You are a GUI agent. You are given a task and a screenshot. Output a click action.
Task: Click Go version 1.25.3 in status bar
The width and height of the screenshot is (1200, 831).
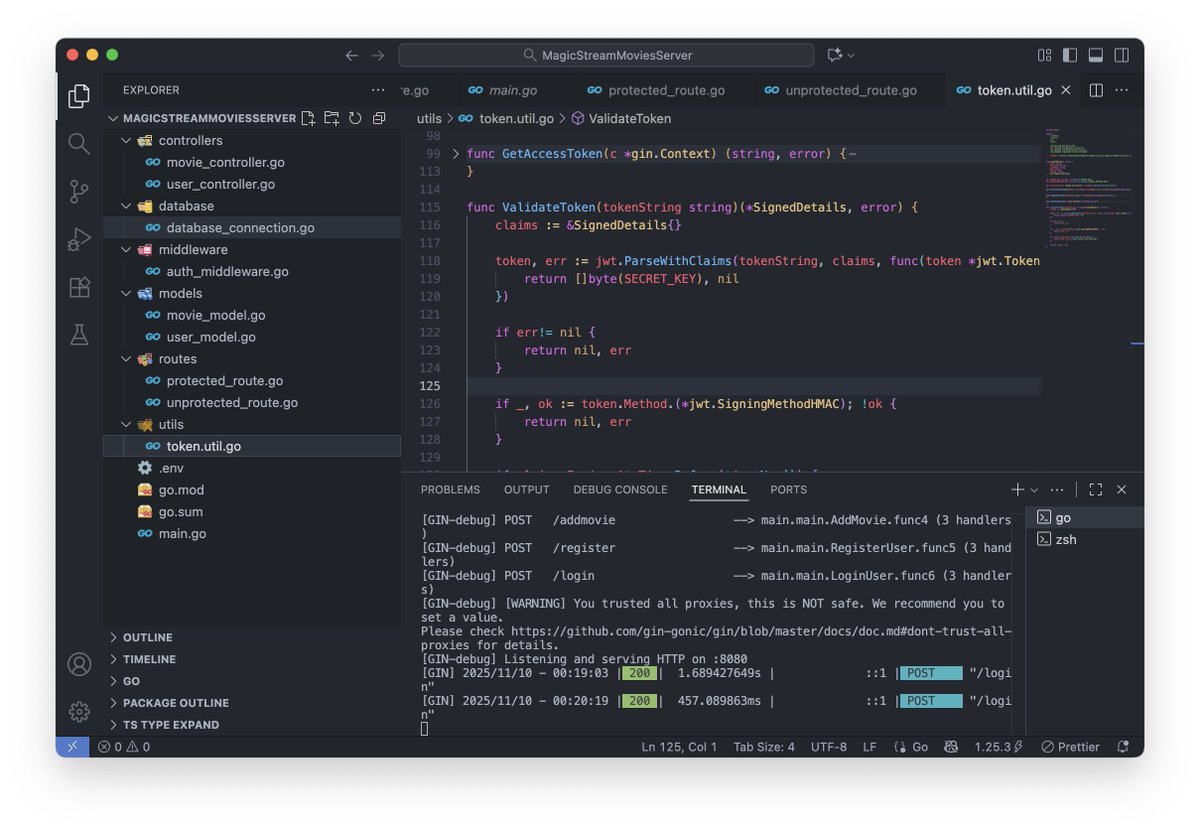(x=998, y=747)
